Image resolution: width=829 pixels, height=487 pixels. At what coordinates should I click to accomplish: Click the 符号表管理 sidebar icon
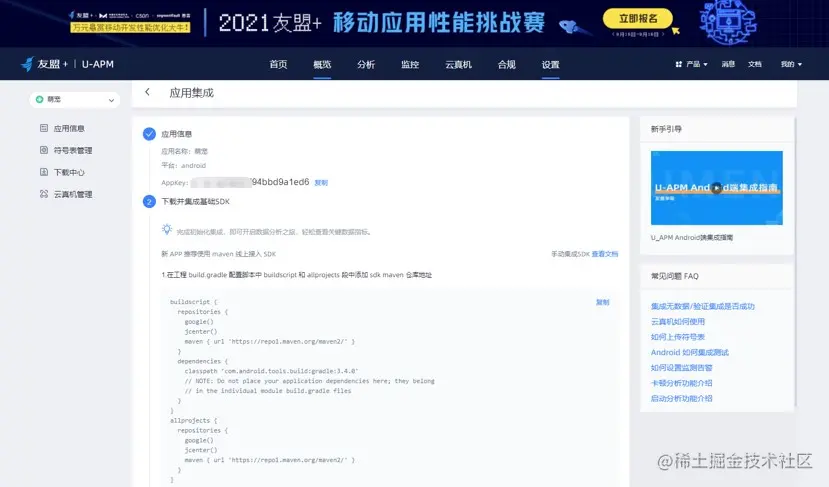pyautogui.click(x=44, y=150)
